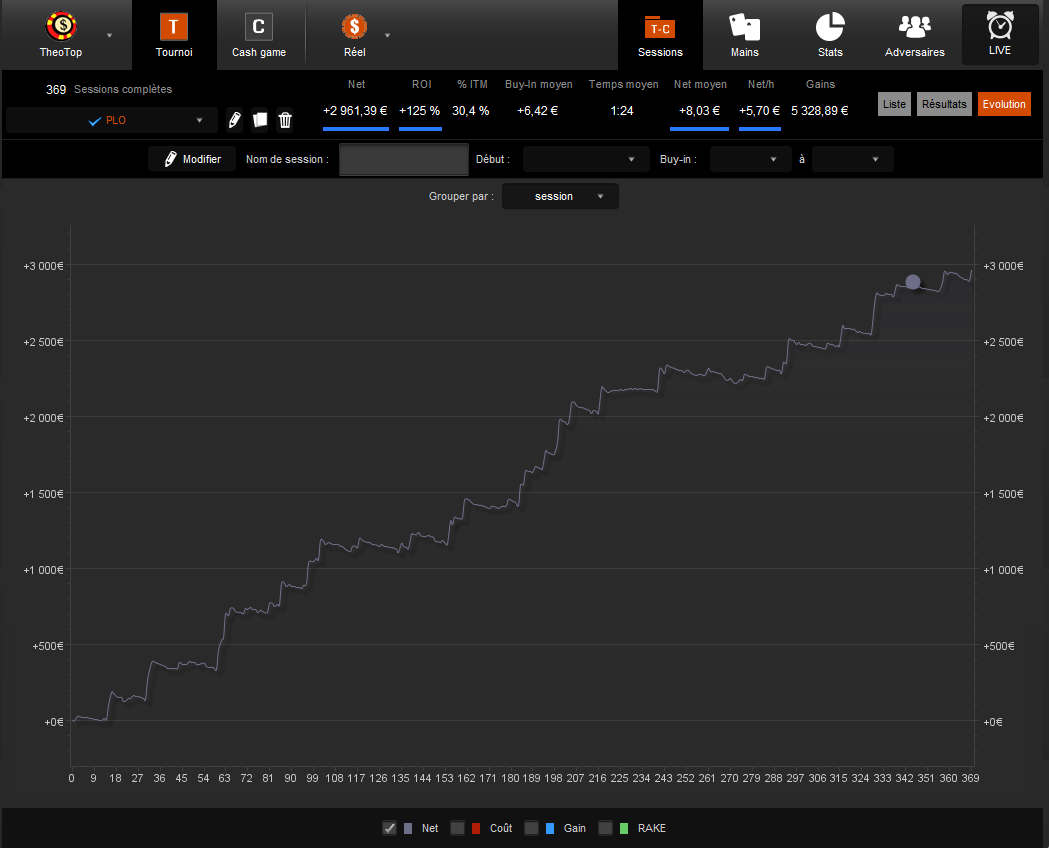
Task: Select the Evolution view button
Action: (x=1004, y=104)
